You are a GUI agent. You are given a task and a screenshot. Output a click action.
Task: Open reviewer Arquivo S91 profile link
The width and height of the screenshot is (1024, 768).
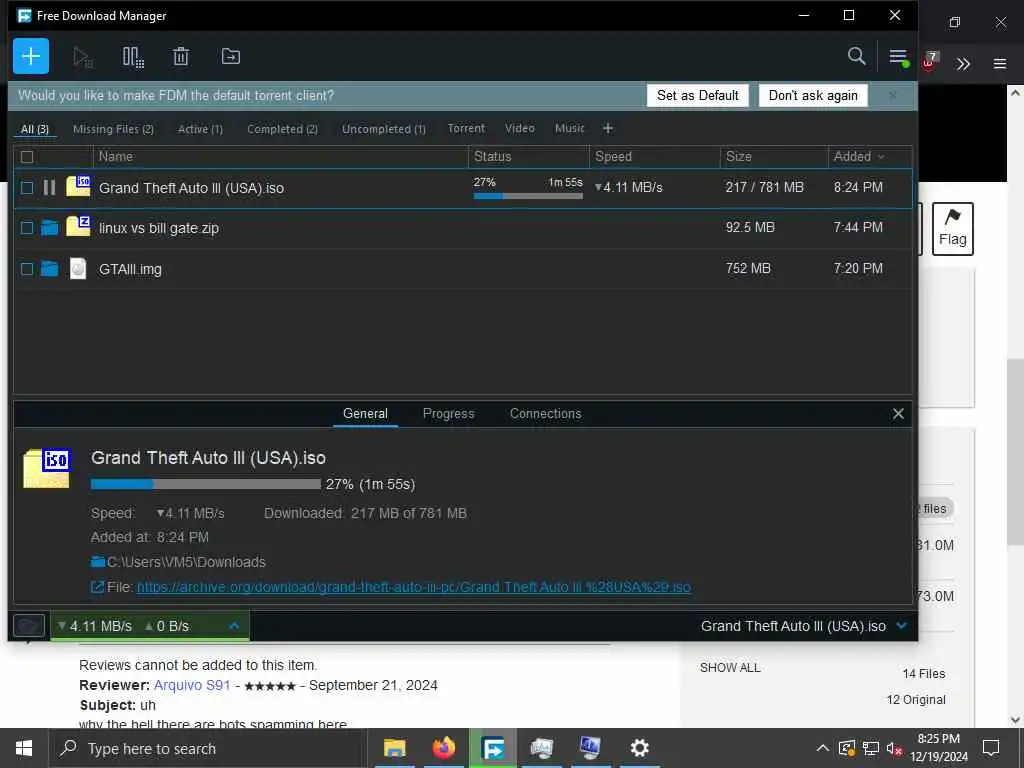(191, 685)
